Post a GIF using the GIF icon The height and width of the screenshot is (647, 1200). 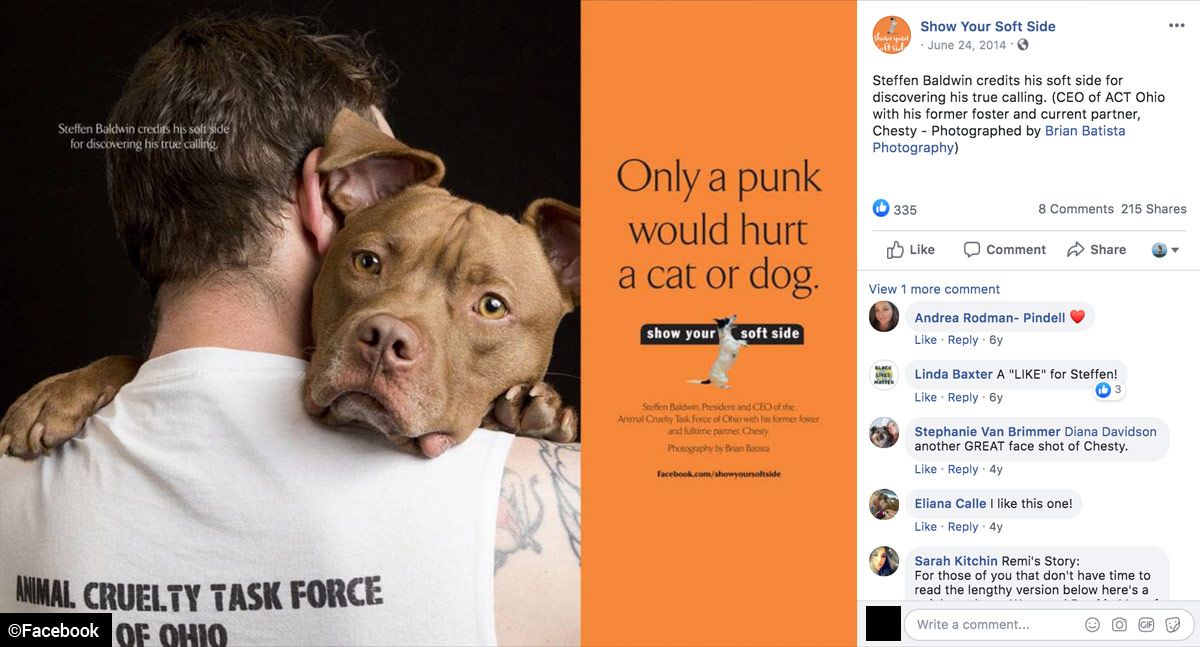[x=1146, y=624]
